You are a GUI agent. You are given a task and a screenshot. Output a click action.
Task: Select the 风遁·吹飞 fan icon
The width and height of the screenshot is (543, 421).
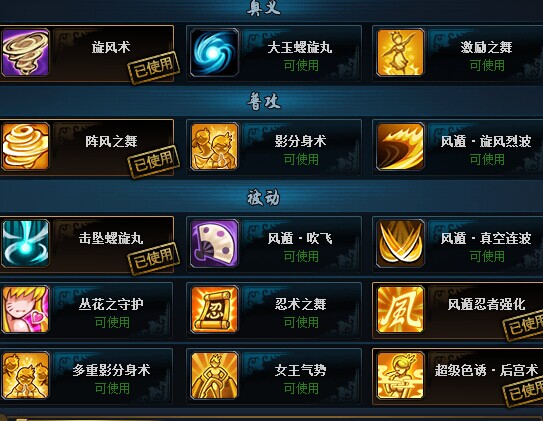tap(214, 244)
